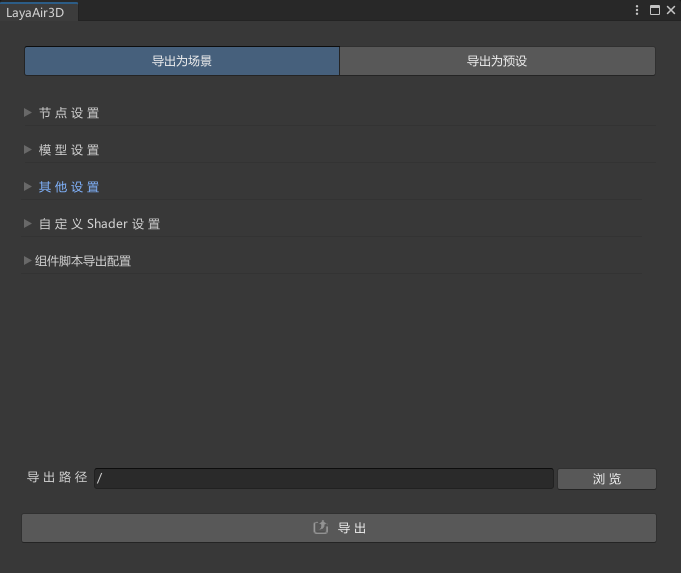
Task: Click the export icon beside 导出
Action: tap(321, 527)
